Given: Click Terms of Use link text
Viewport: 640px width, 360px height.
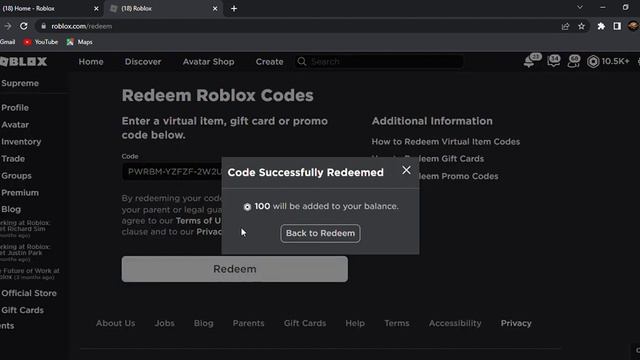Looking at the screenshot, I should tap(198, 221).
